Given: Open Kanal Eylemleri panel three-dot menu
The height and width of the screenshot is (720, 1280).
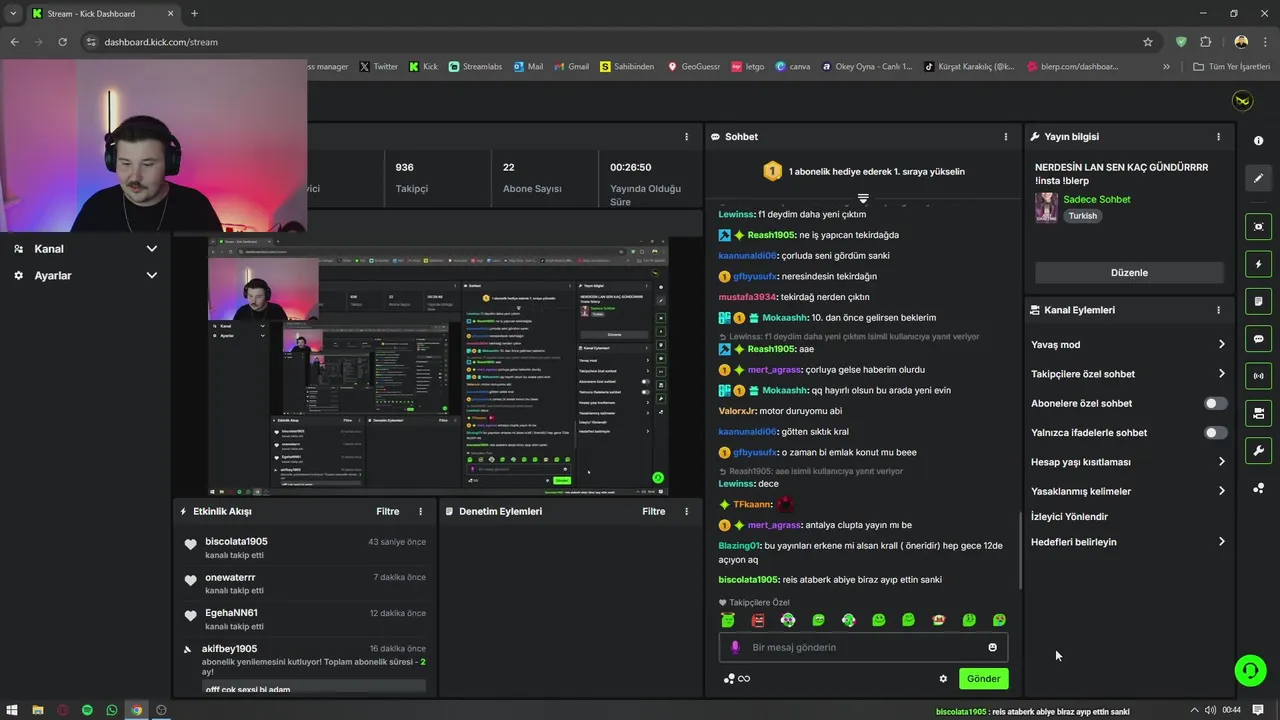Looking at the screenshot, I should click(x=1218, y=310).
